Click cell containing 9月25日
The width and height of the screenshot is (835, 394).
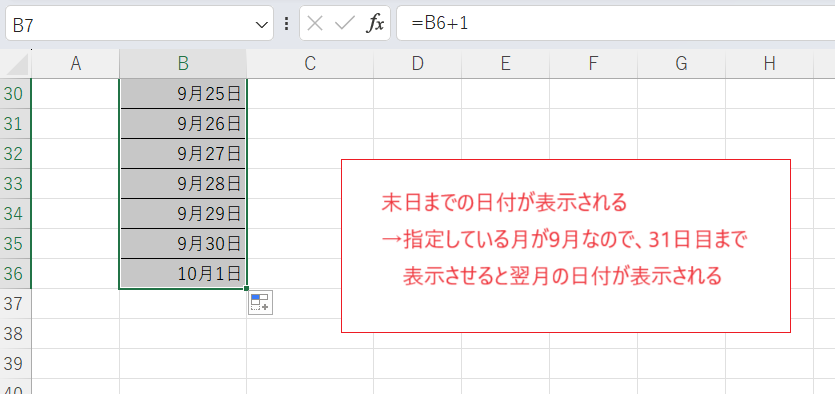[183, 94]
